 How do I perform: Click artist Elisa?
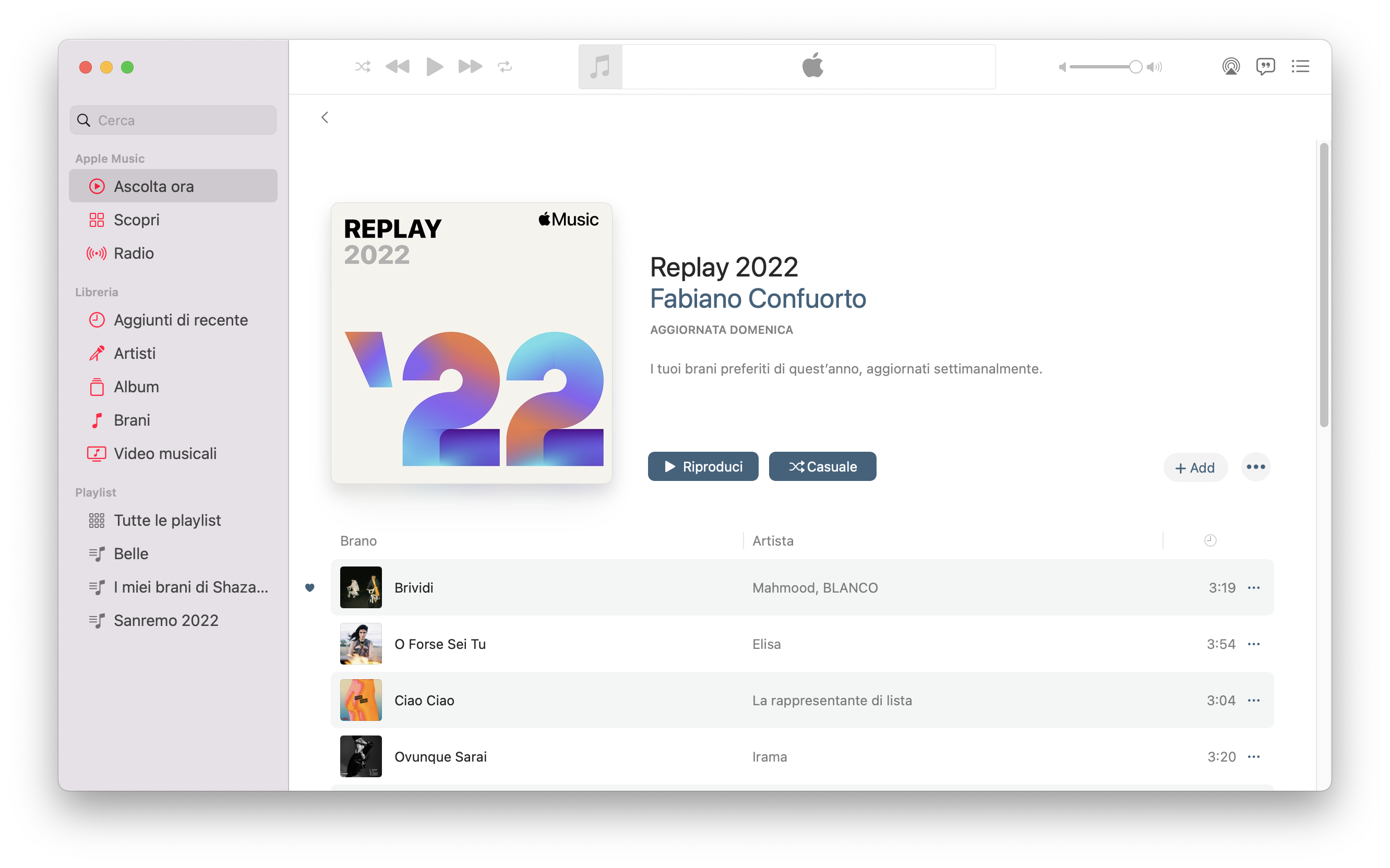(x=766, y=644)
